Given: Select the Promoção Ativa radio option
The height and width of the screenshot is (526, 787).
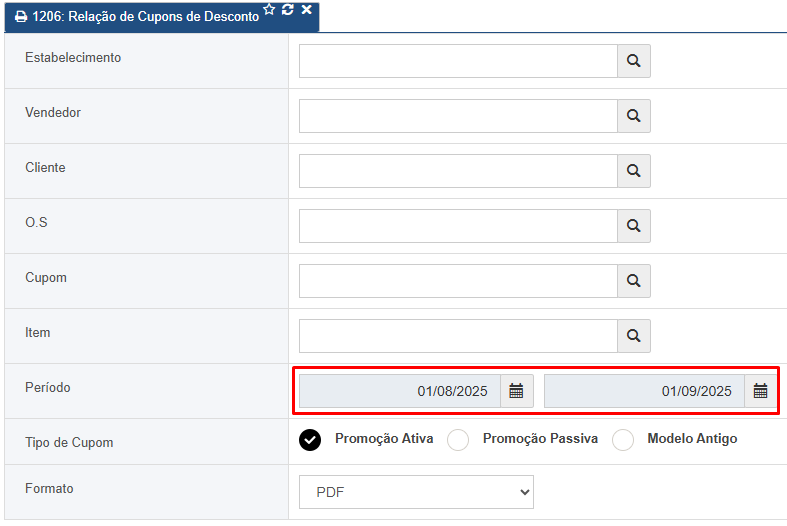Looking at the screenshot, I should [310, 440].
